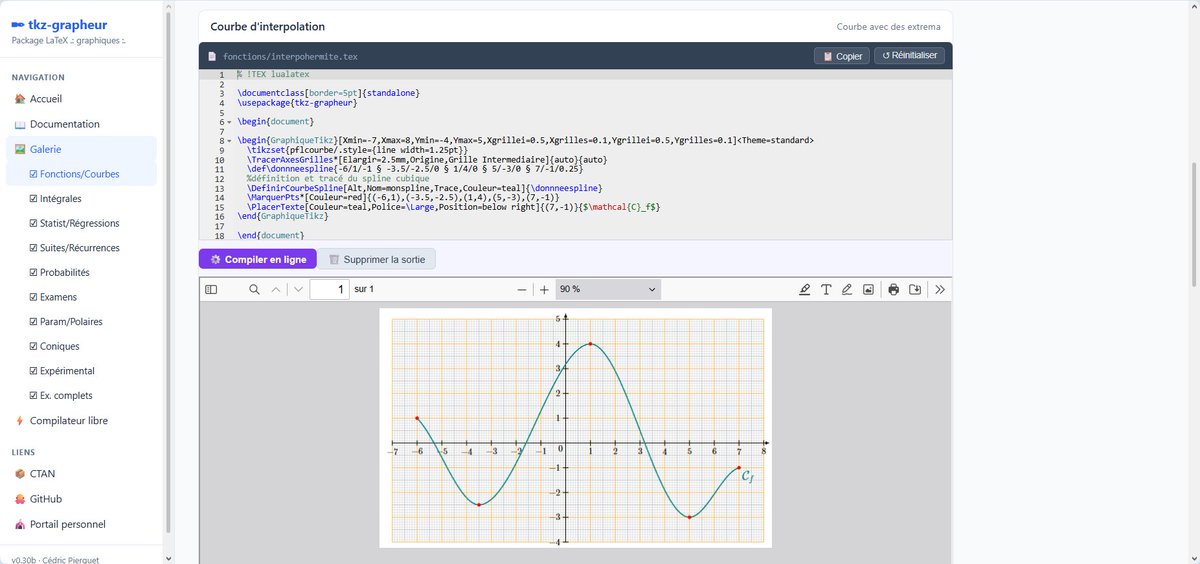Click the 'Courbe avec des extrema' caption
The height and width of the screenshot is (564, 1200).
(888, 27)
